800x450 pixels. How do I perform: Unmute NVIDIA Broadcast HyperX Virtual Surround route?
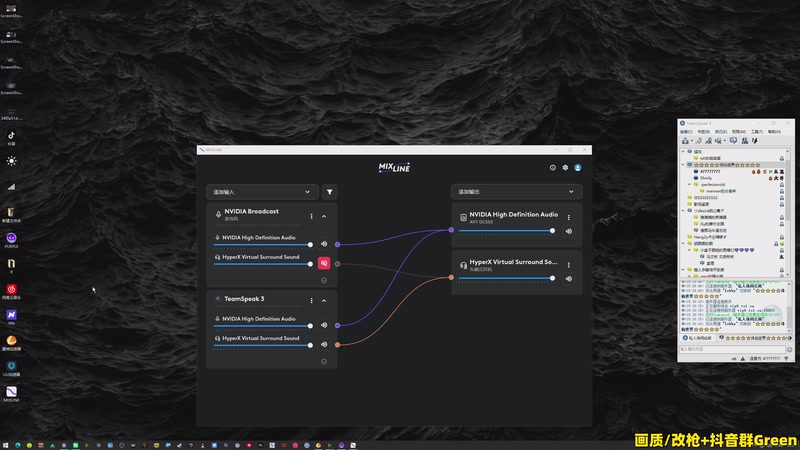point(324,263)
